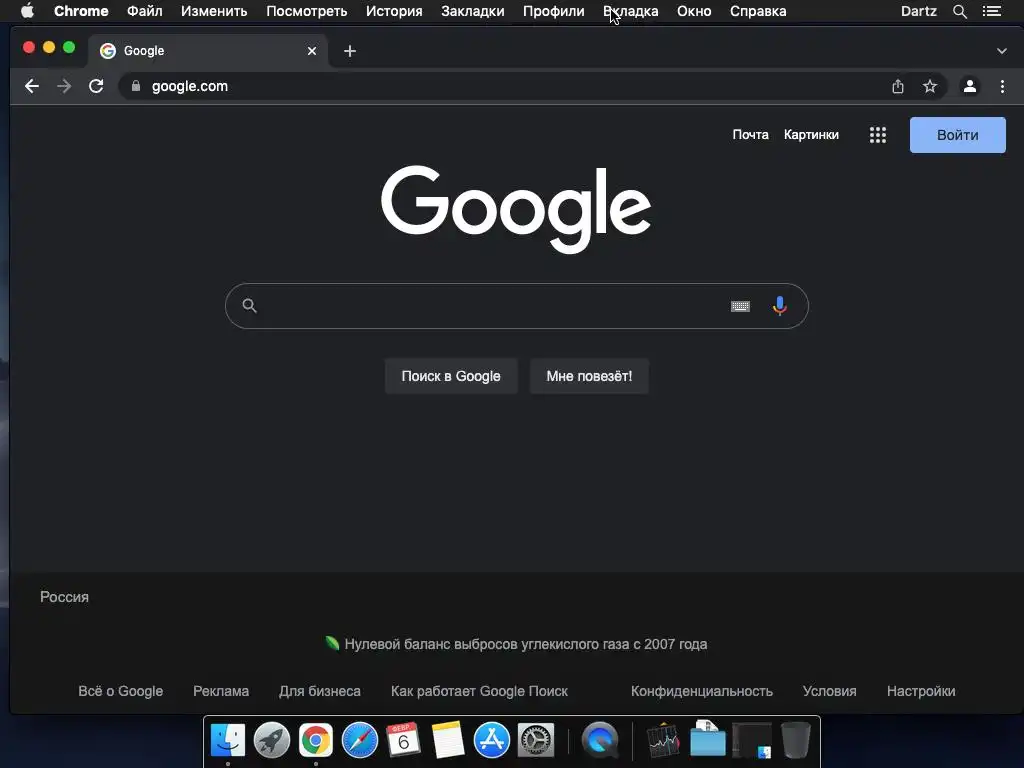
Task: Open Google apps grid
Action: (878, 135)
